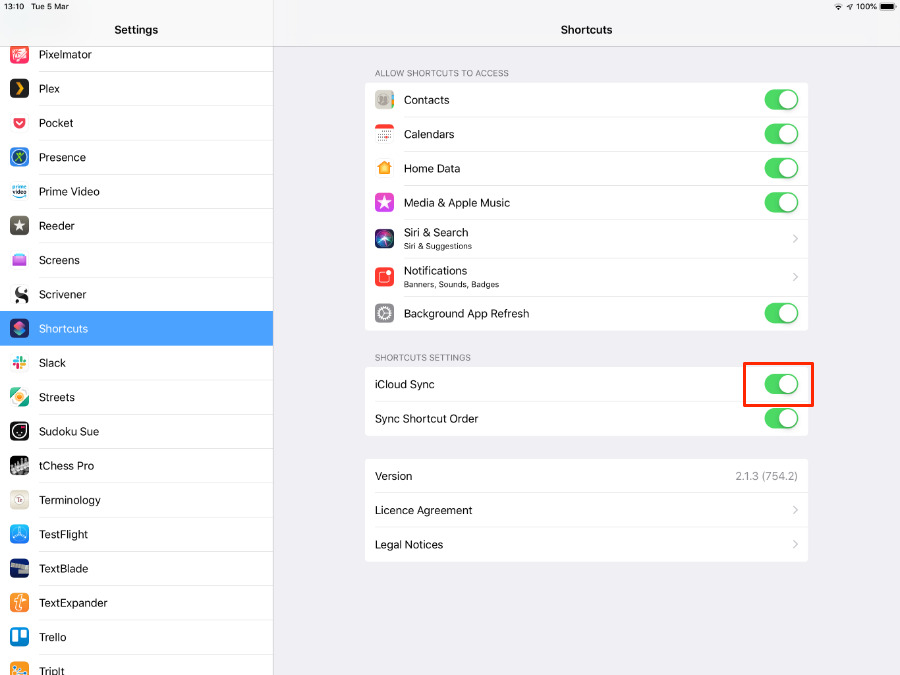Tap the 'TextExpander' app name
900x675 pixels.
[x=73, y=603]
